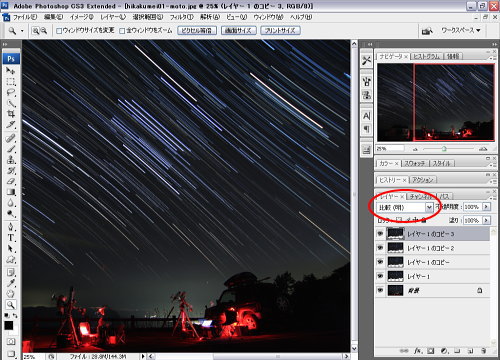Click the 画面サイズ button
The width and height of the screenshot is (500, 360).
coord(239,31)
